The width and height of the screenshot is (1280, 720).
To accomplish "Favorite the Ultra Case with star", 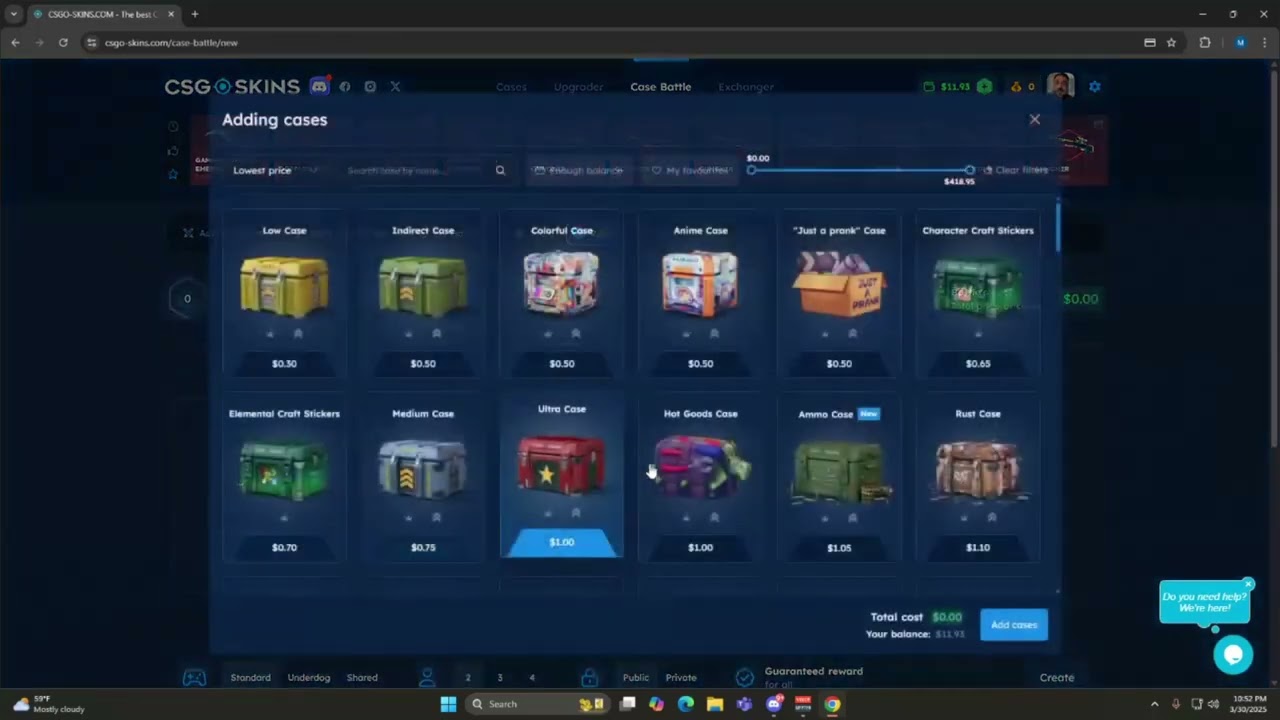I will point(547,513).
